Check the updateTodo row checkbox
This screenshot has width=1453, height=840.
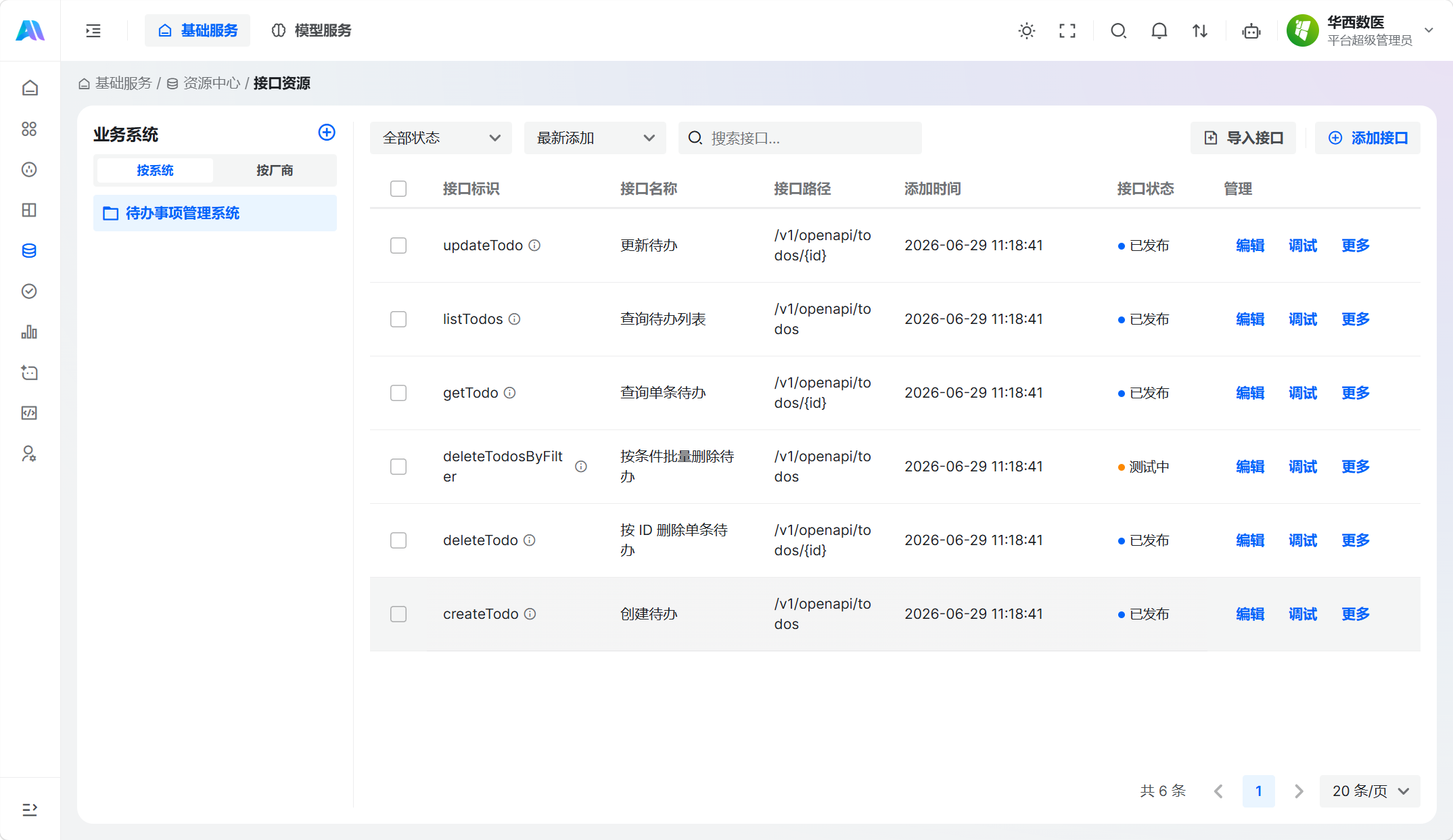pyautogui.click(x=398, y=246)
